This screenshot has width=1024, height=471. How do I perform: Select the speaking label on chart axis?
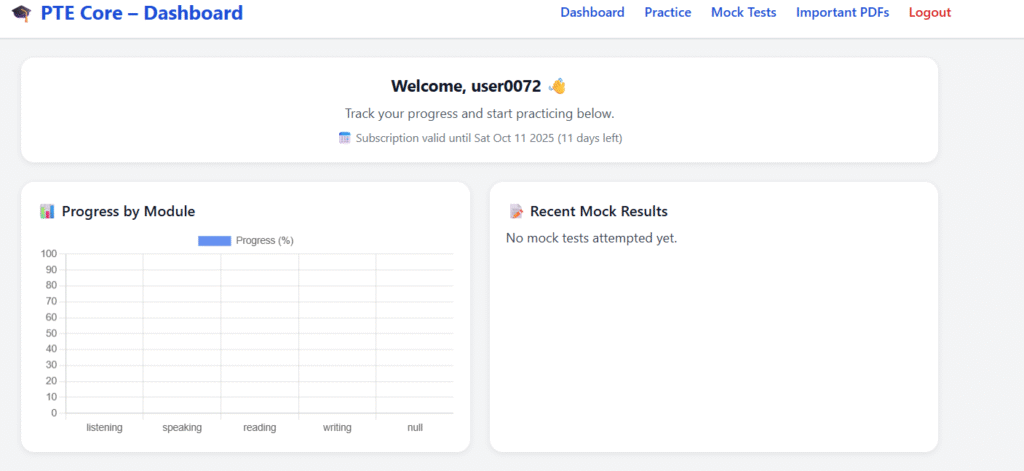point(182,428)
